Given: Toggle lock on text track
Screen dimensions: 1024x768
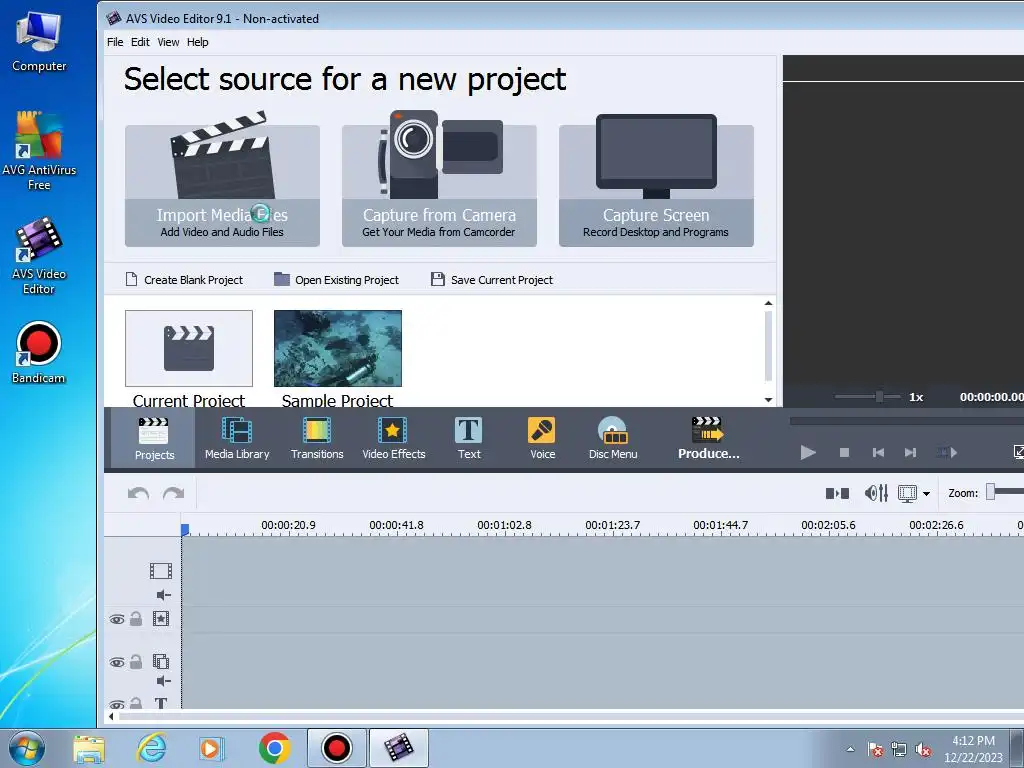Looking at the screenshot, I should point(136,703).
